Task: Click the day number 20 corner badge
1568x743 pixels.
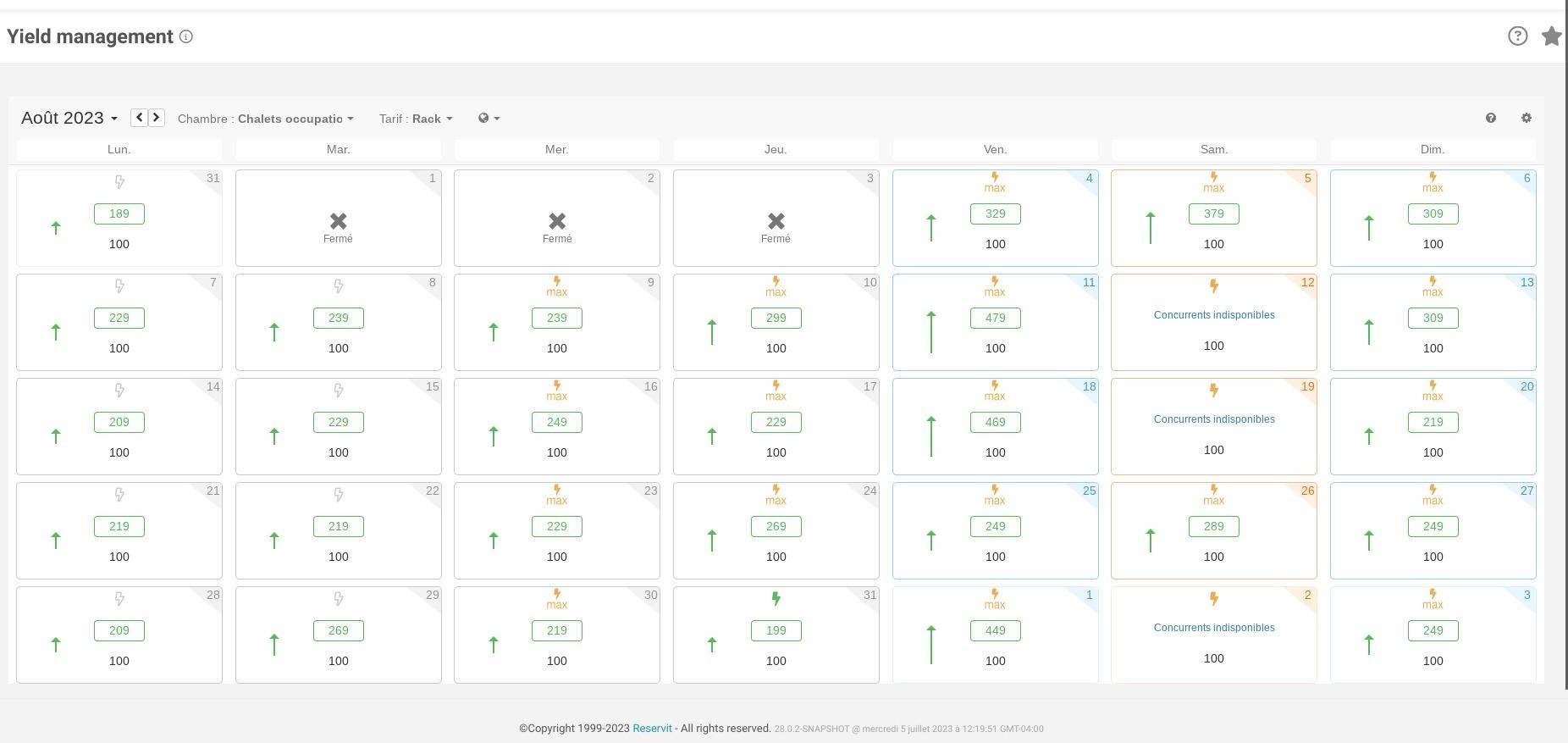Action: [x=1527, y=386]
